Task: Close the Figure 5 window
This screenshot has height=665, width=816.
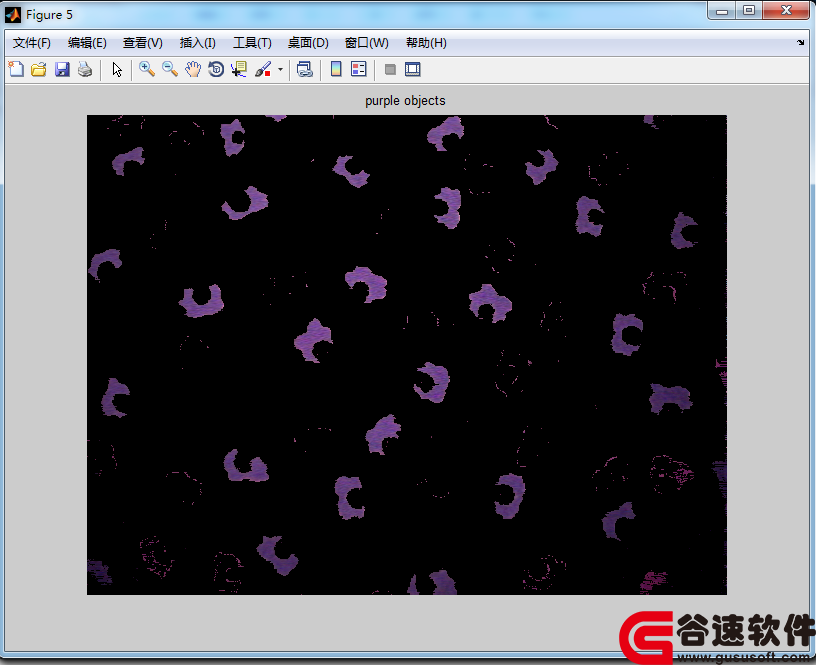Action: 786,11
